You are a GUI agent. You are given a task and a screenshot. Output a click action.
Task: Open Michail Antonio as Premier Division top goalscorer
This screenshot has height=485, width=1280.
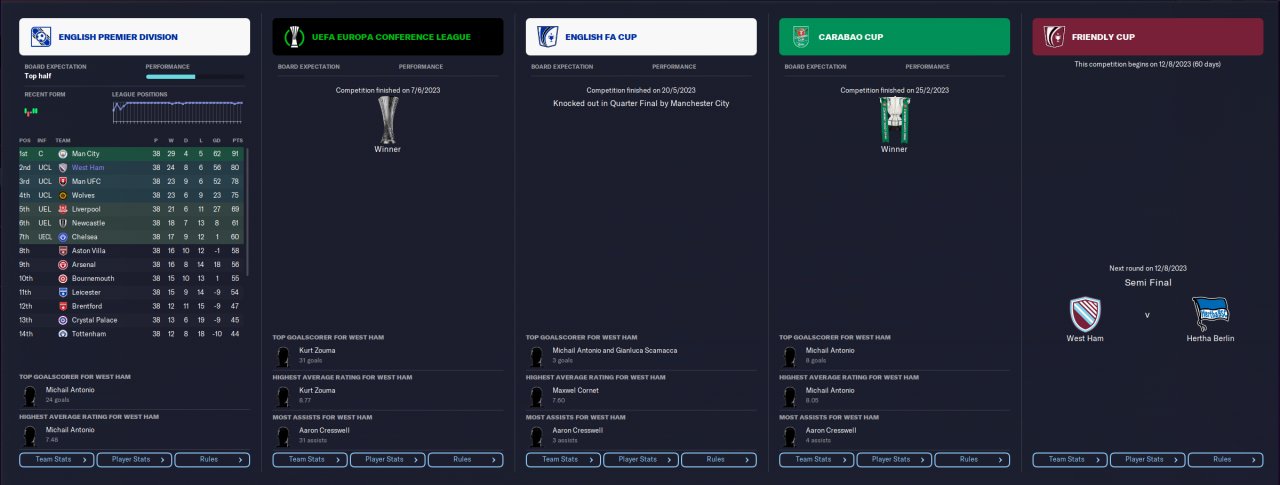coord(72,389)
